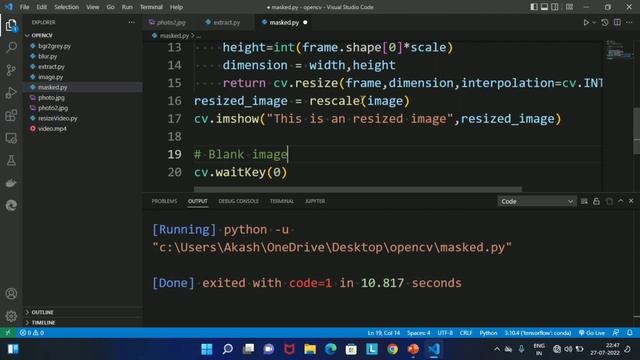This screenshot has height=360, width=640.
Task: Open the Extensions view
Action: (11, 115)
